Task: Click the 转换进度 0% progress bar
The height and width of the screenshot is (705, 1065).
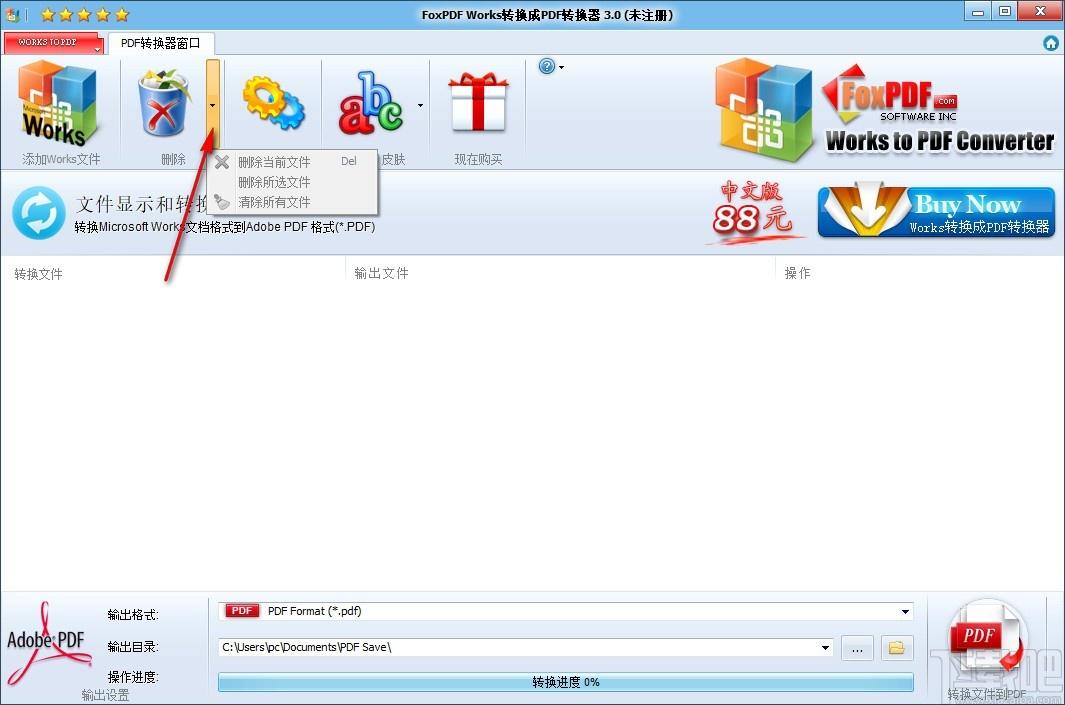Action: pos(566,682)
